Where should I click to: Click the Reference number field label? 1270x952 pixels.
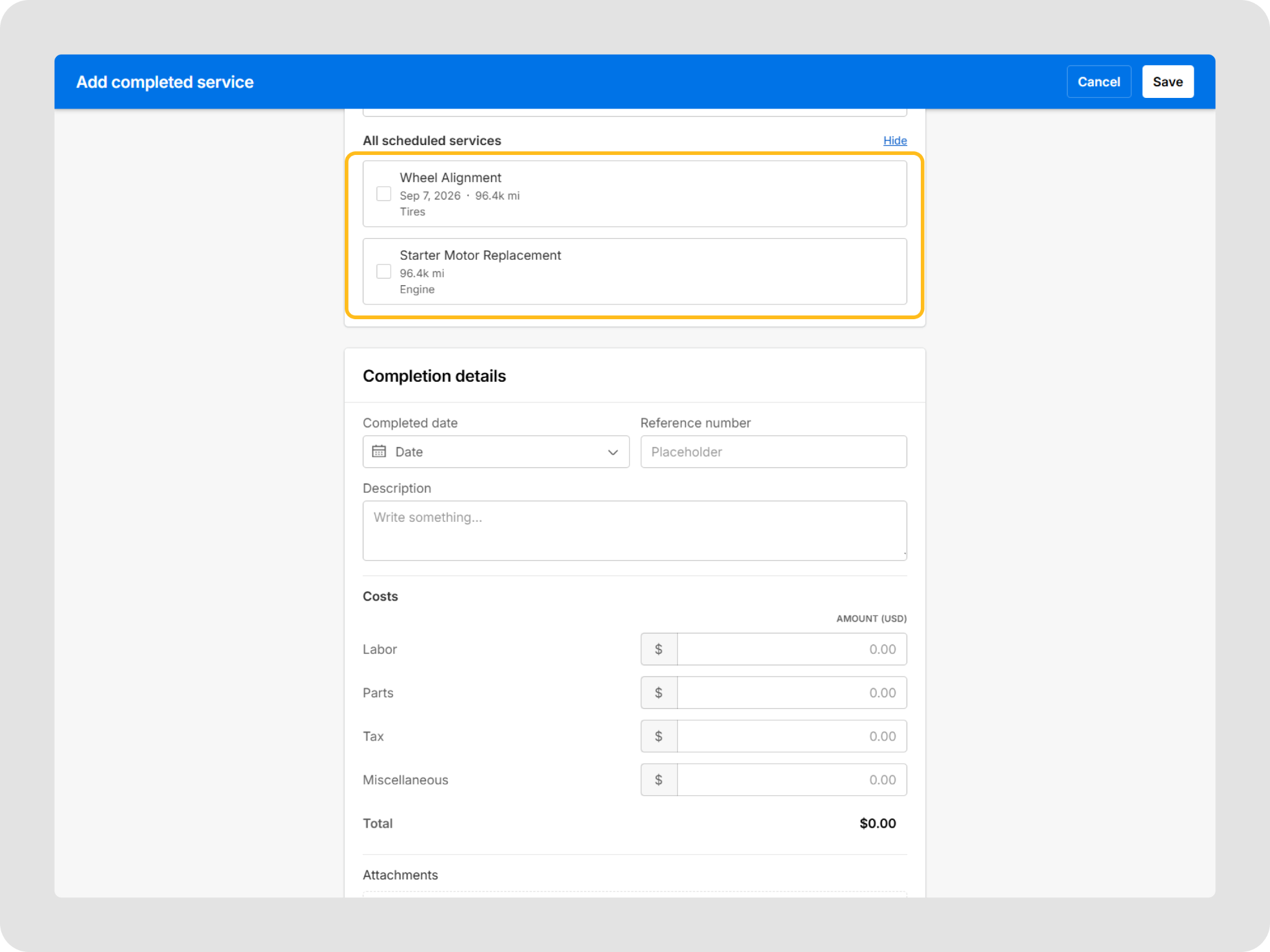pos(695,423)
